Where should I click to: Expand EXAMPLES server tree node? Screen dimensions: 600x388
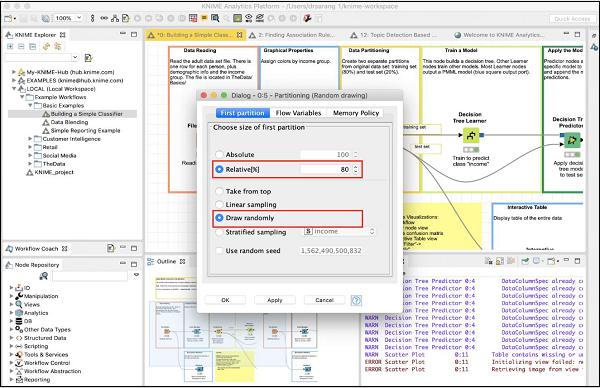pyautogui.click(x=14, y=80)
